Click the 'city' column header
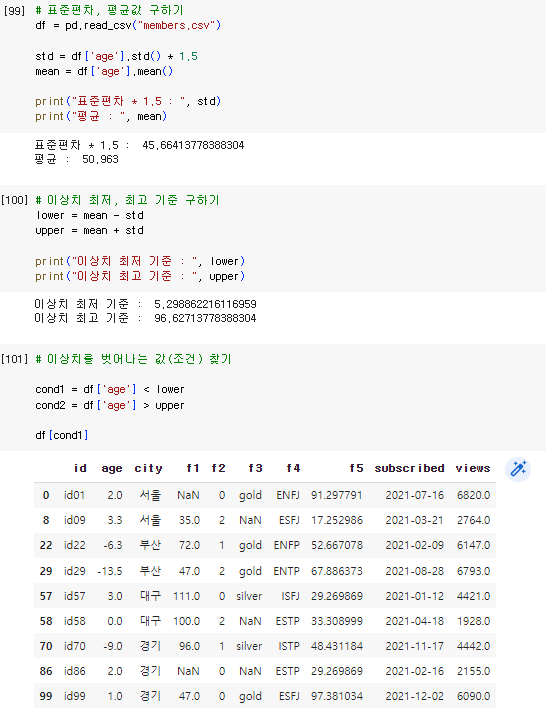 tap(148, 468)
